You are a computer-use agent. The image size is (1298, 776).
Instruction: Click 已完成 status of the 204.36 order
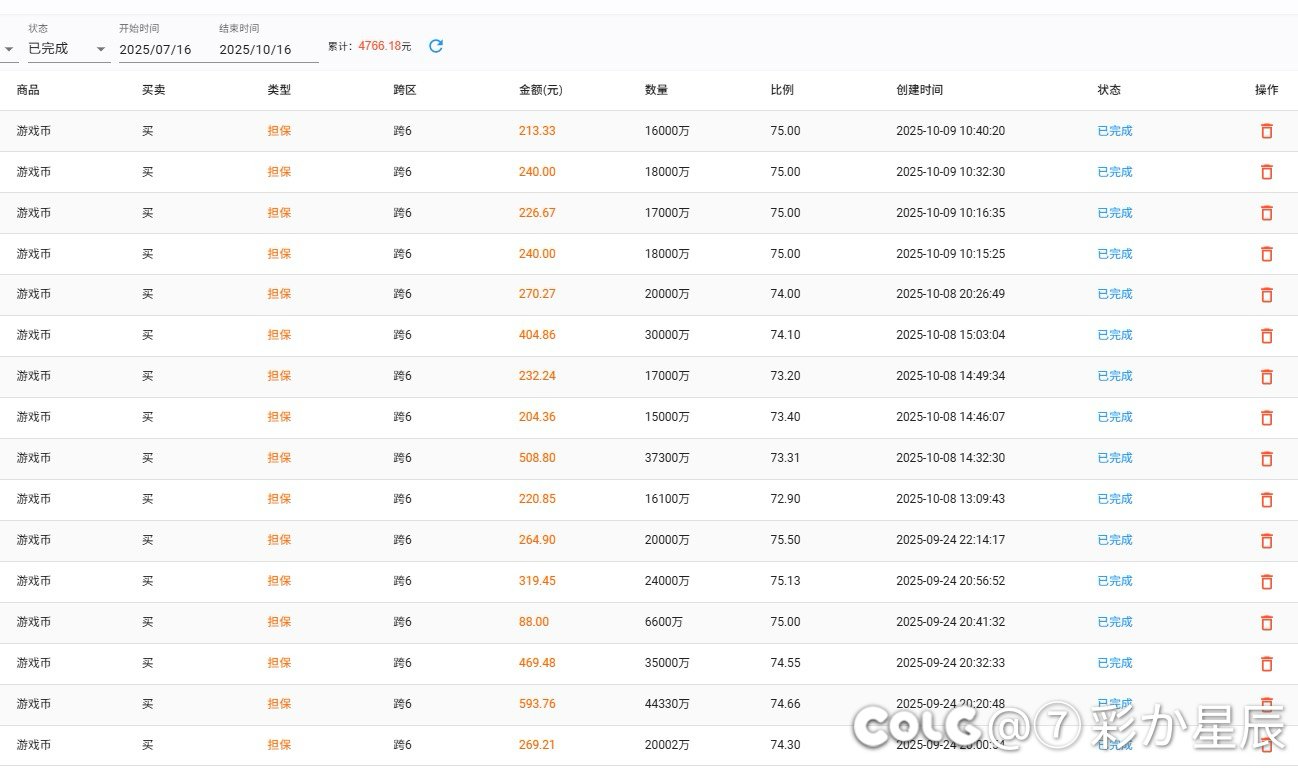click(1114, 417)
